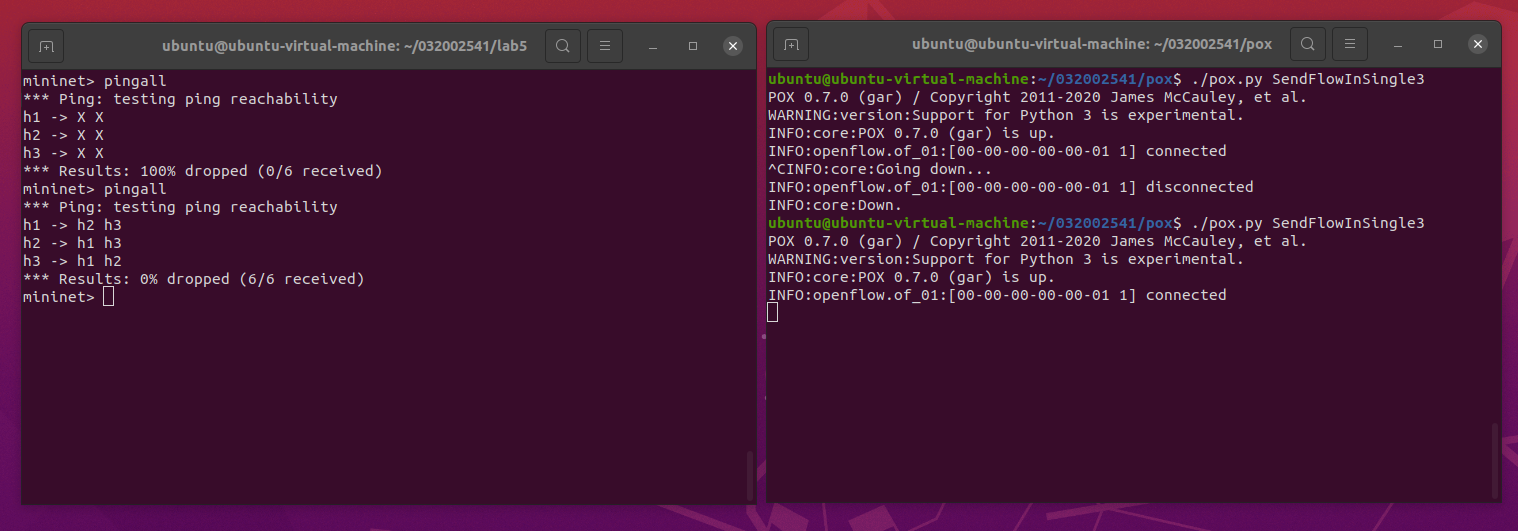Click '^CINFO:core:Going down...' line in pox terminal
Image resolution: width=1518 pixels, height=531 pixels.
point(880,169)
